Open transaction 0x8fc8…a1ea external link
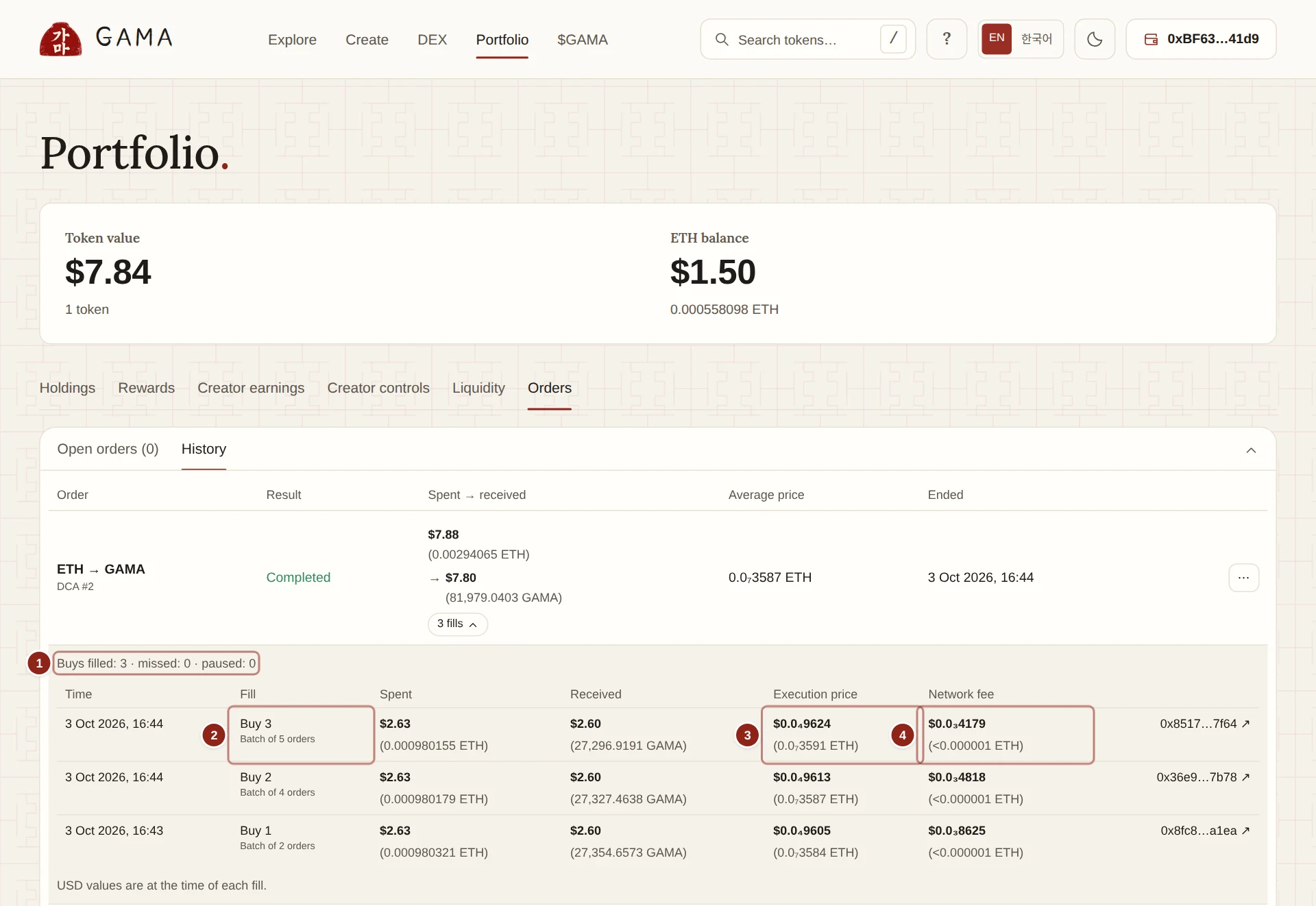The image size is (1316, 906). click(x=1206, y=831)
